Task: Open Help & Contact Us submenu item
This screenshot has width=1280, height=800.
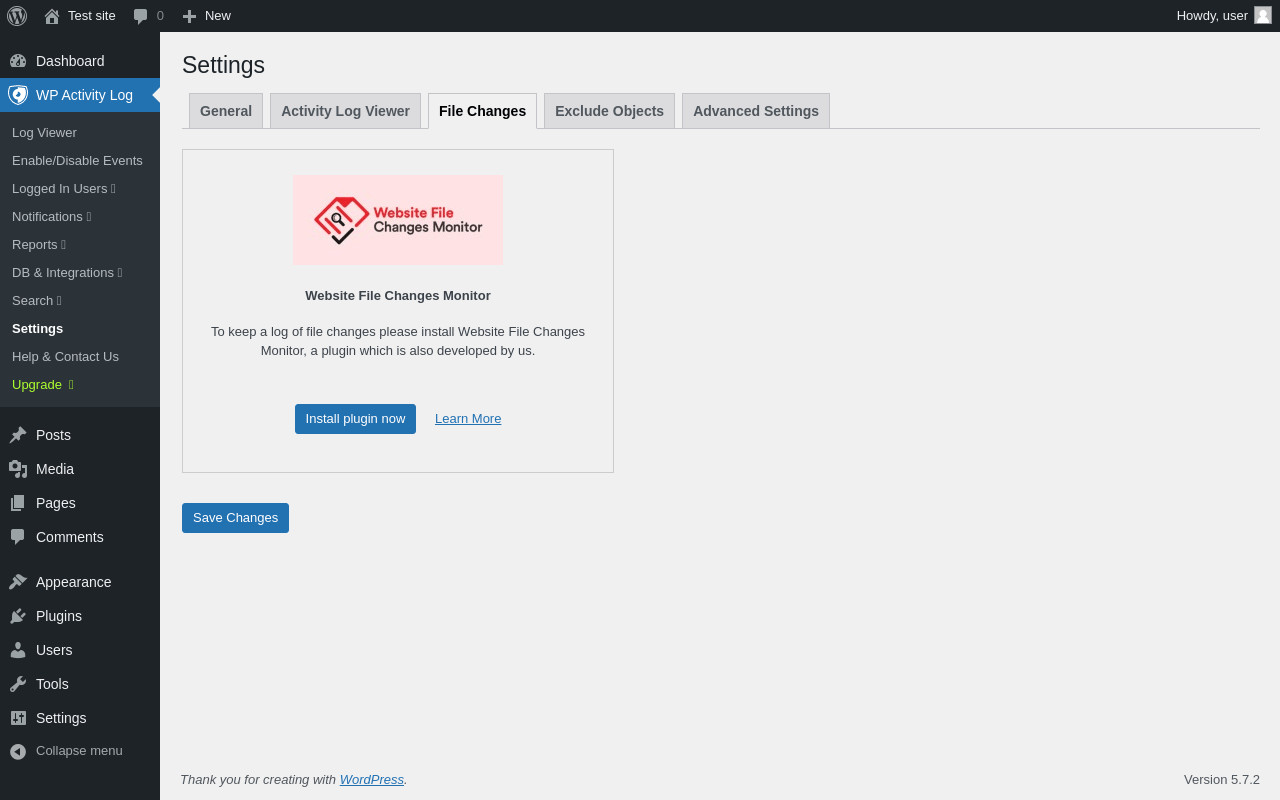Action: (x=80, y=357)
